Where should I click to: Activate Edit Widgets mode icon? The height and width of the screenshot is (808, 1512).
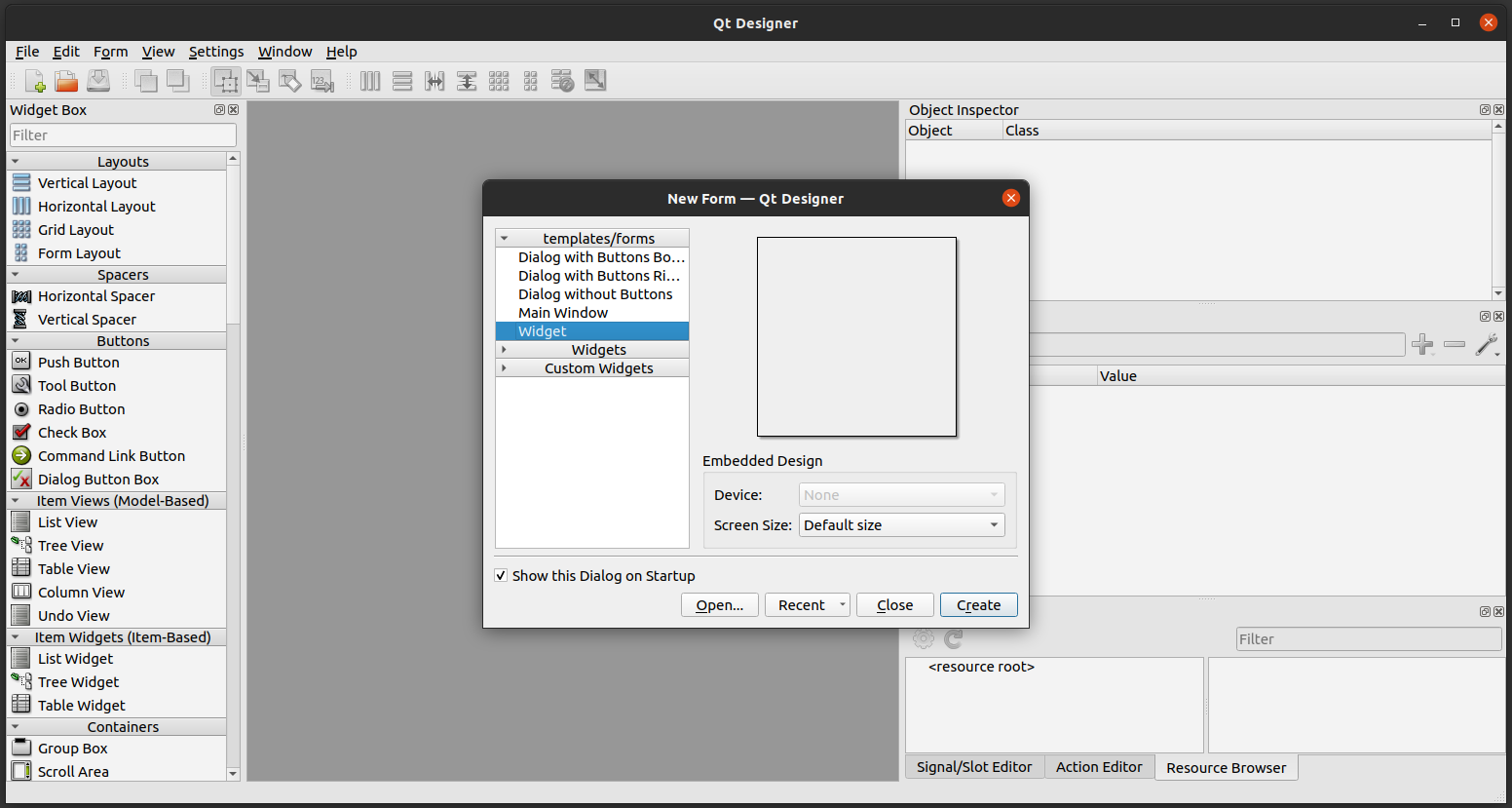226,81
